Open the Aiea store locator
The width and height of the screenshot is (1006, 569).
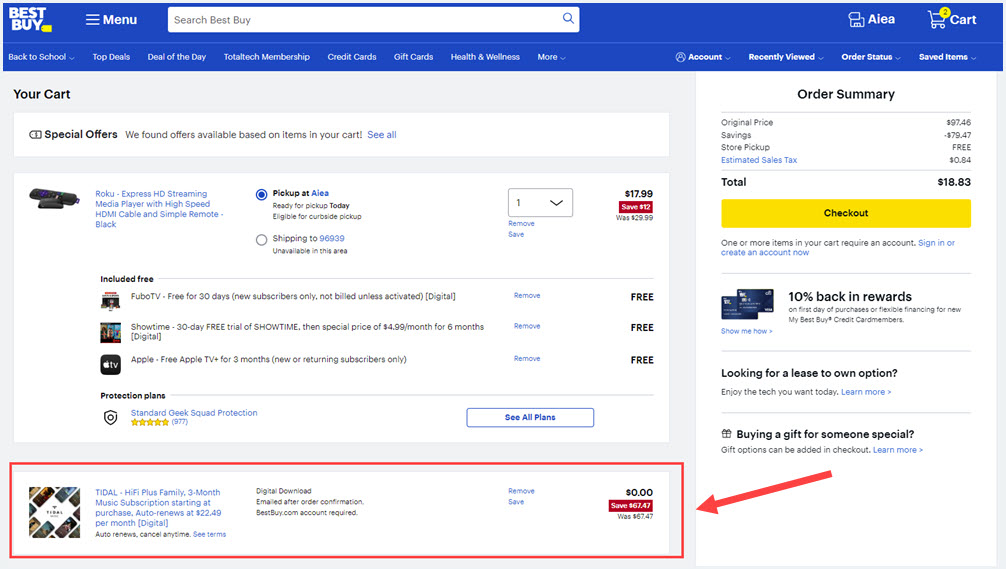[871, 19]
